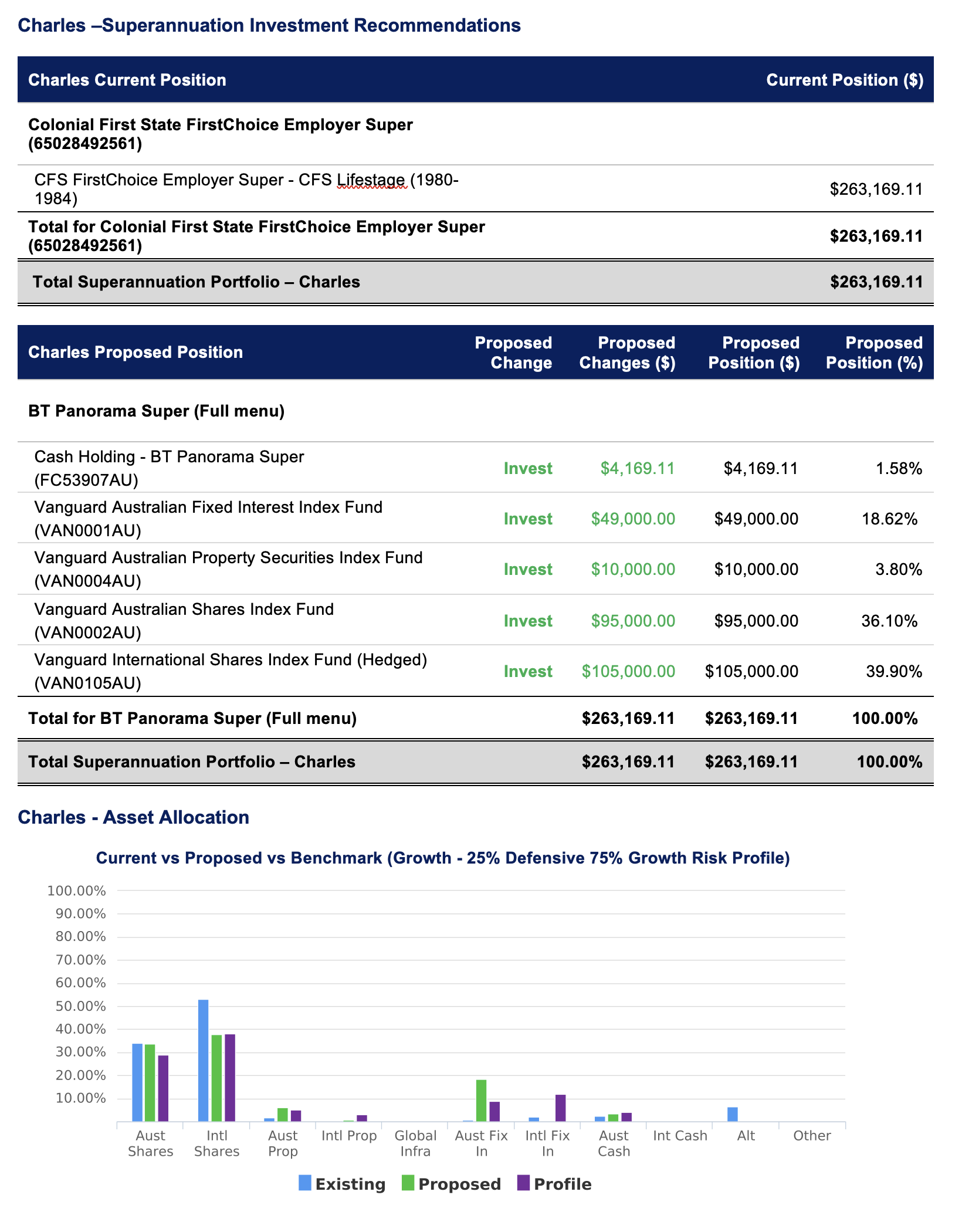Click the 36.10% proposed position value
962x1232 pixels.
[x=889, y=621]
